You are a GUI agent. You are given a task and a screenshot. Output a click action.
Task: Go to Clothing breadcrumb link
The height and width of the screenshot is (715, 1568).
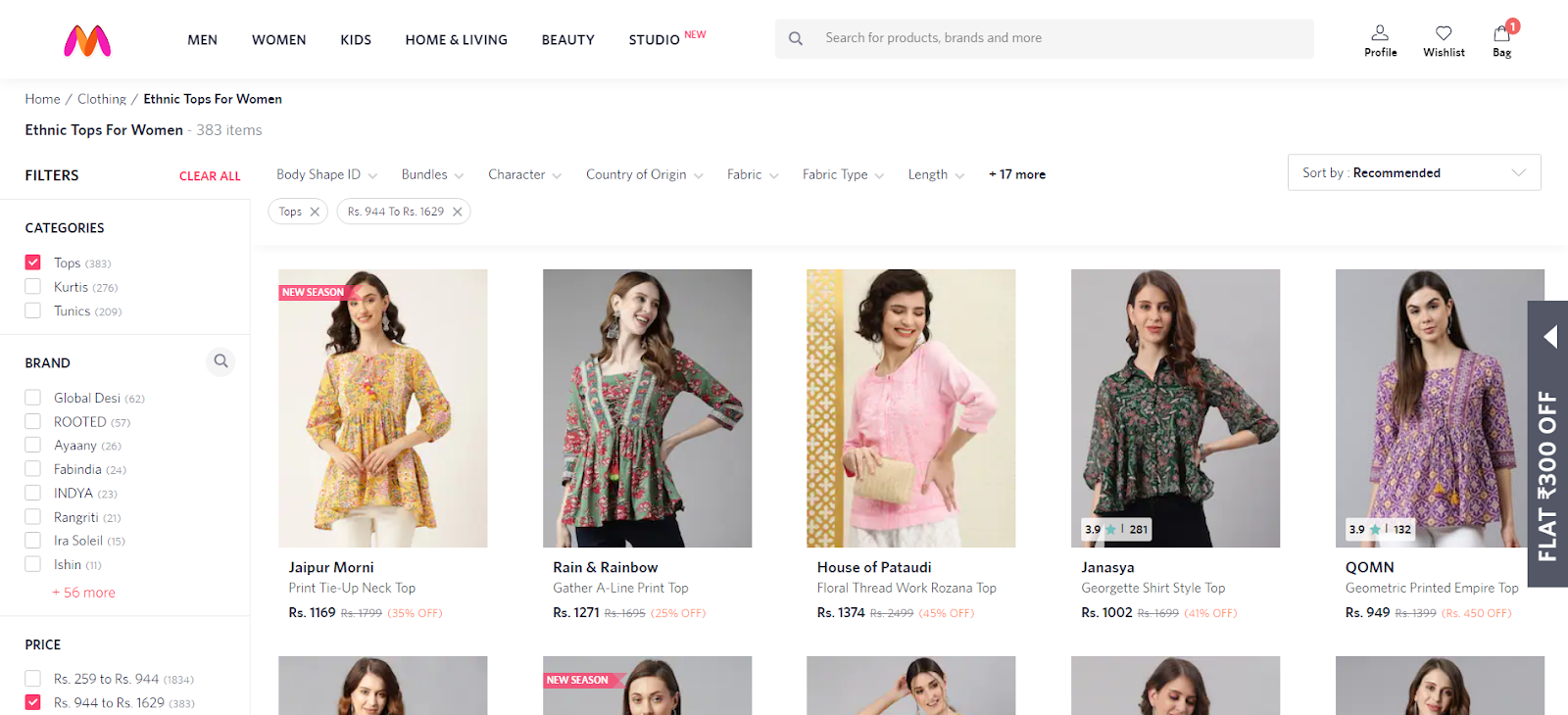(x=102, y=99)
